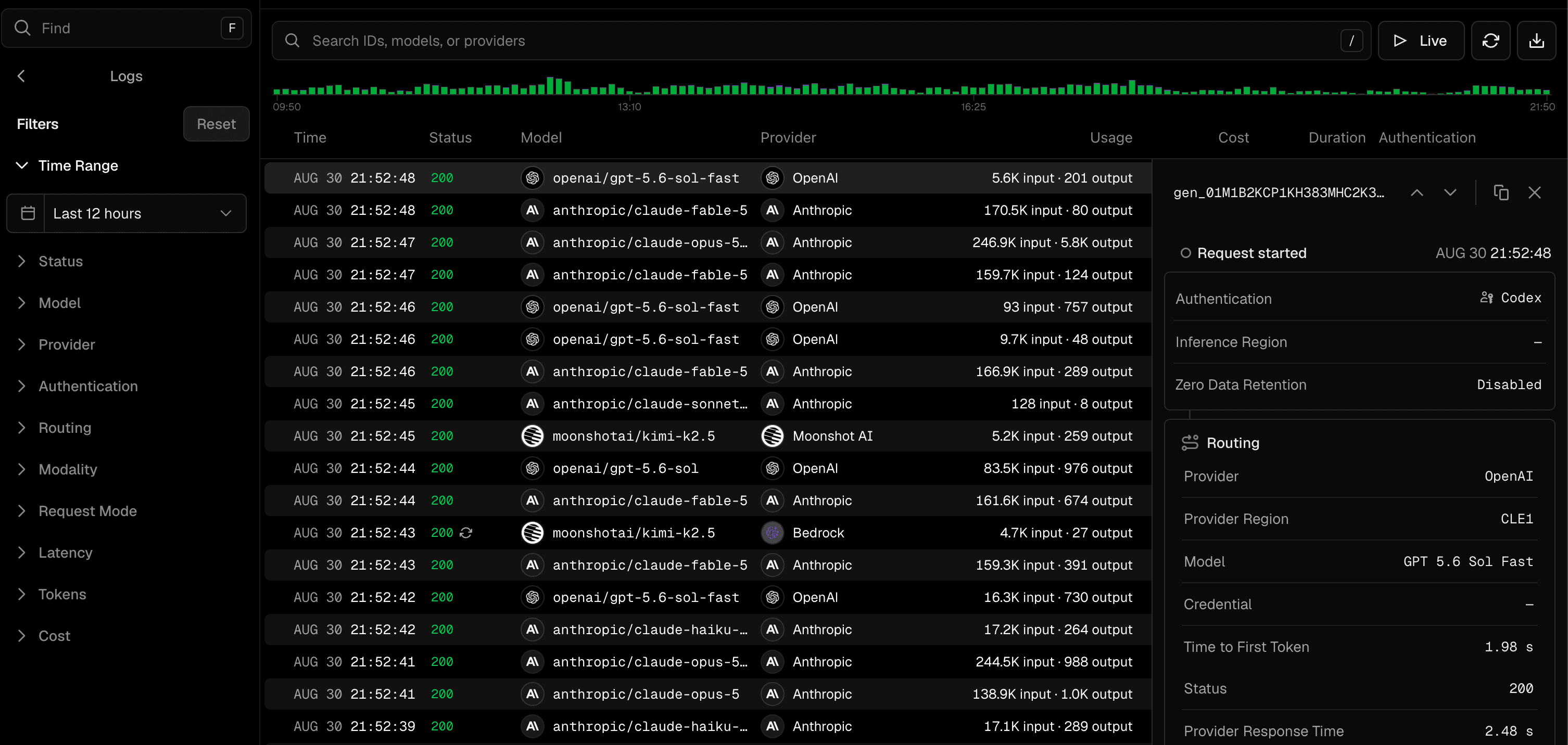Select the anthropic/claude-opus-5 138.9K input row
1568x745 pixels.
click(x=707, y=694)
